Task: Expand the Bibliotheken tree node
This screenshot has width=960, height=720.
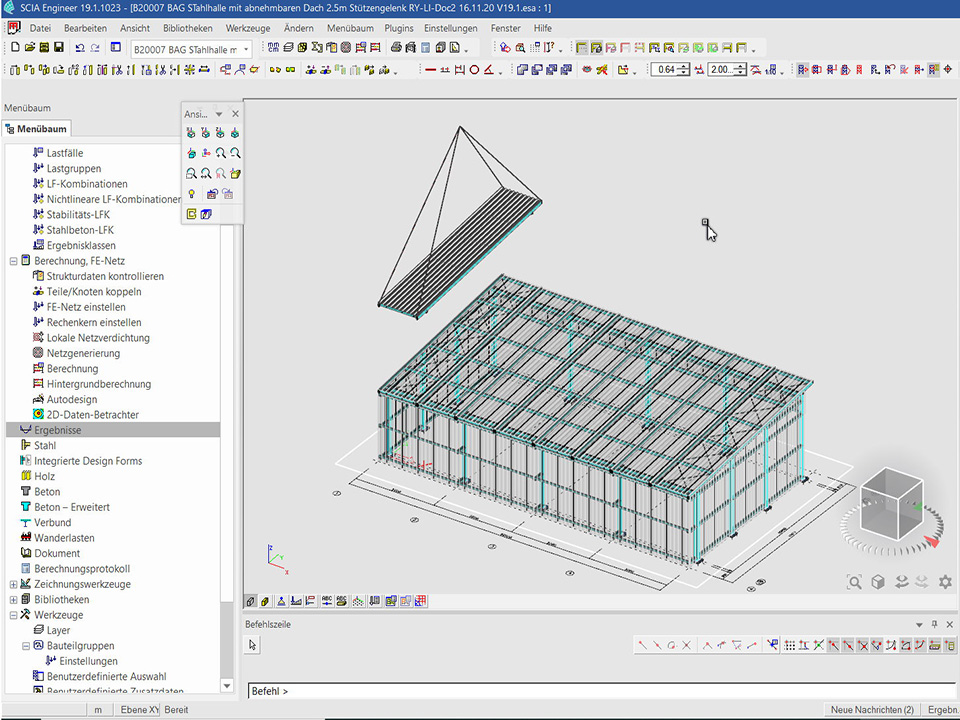Action: point(13,600)
